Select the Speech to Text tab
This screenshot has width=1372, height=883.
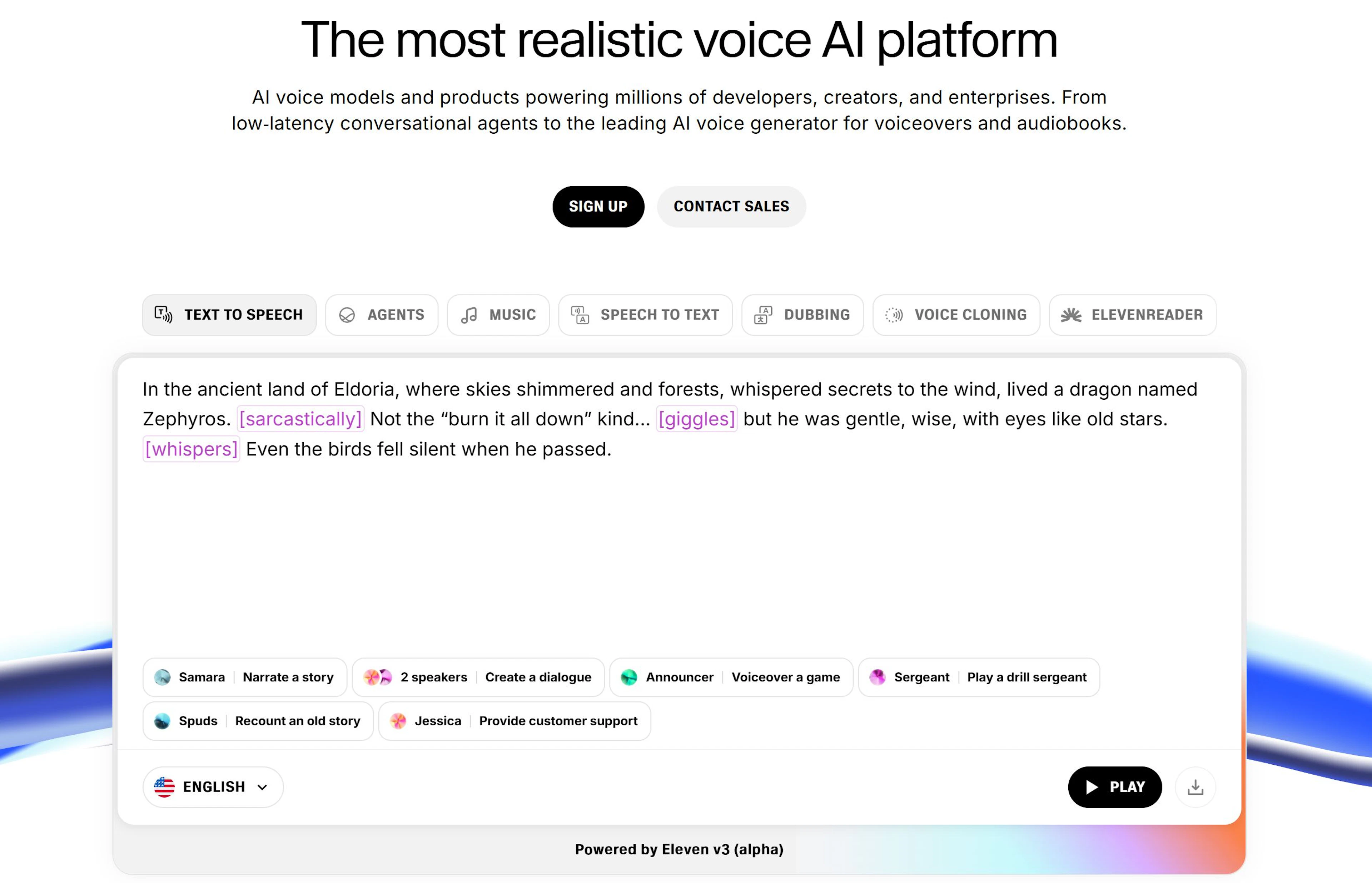point(645,315)
